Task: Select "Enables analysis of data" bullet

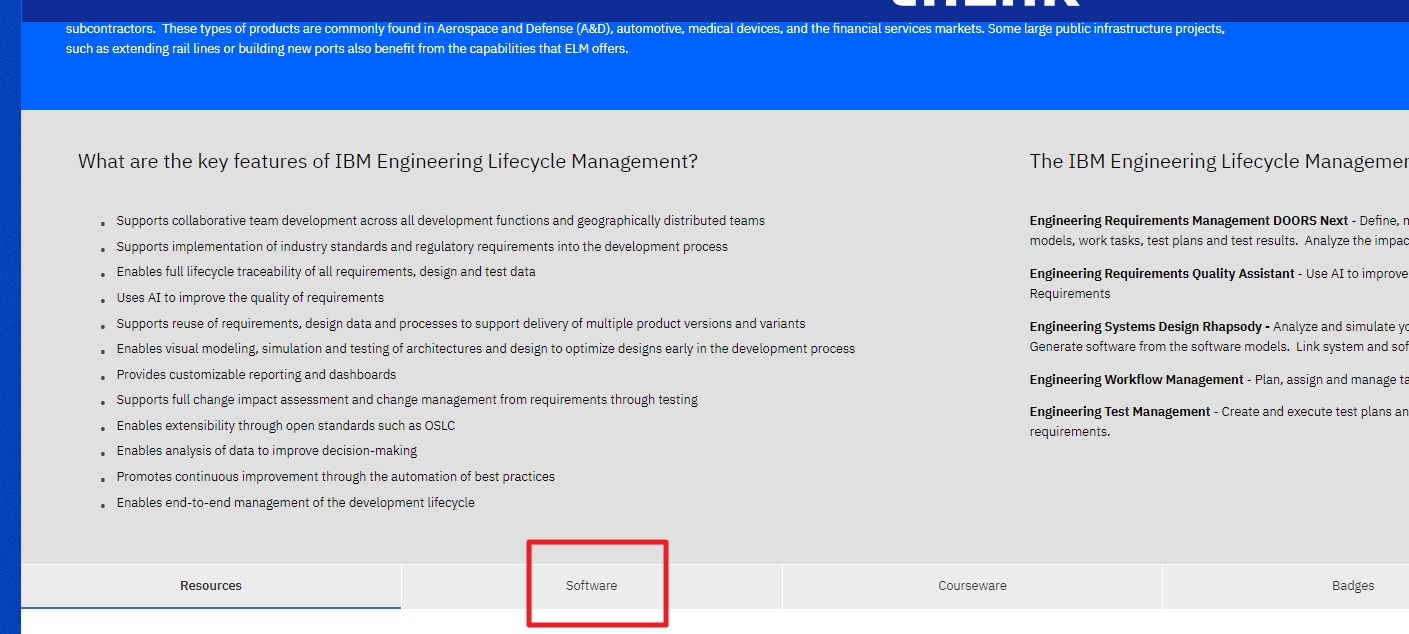Action: pyautogui.click(x=267, y=451)
